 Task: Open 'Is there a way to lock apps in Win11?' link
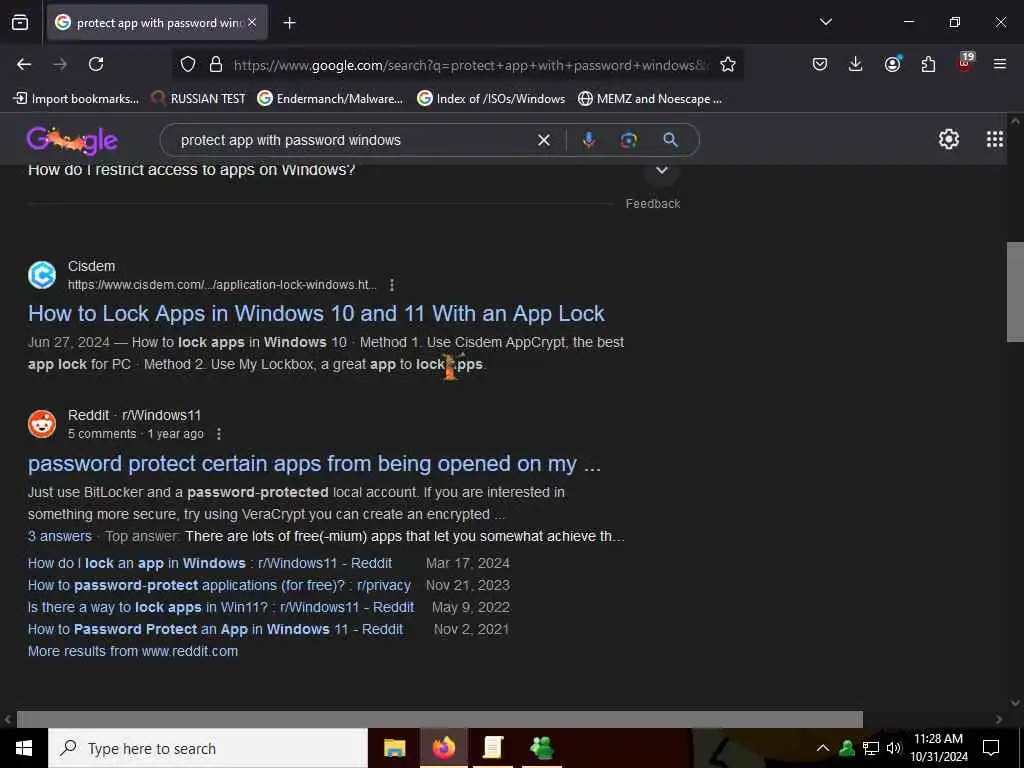tap(221, 607)
